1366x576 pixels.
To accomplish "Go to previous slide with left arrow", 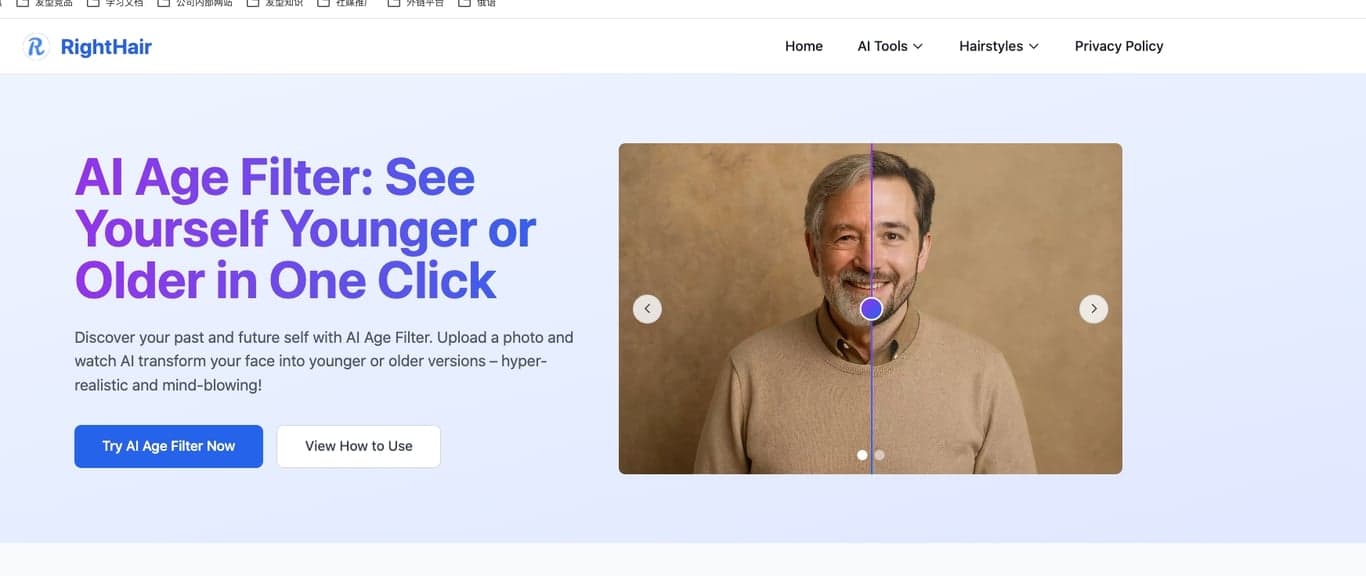I will [x=647, y=309].
